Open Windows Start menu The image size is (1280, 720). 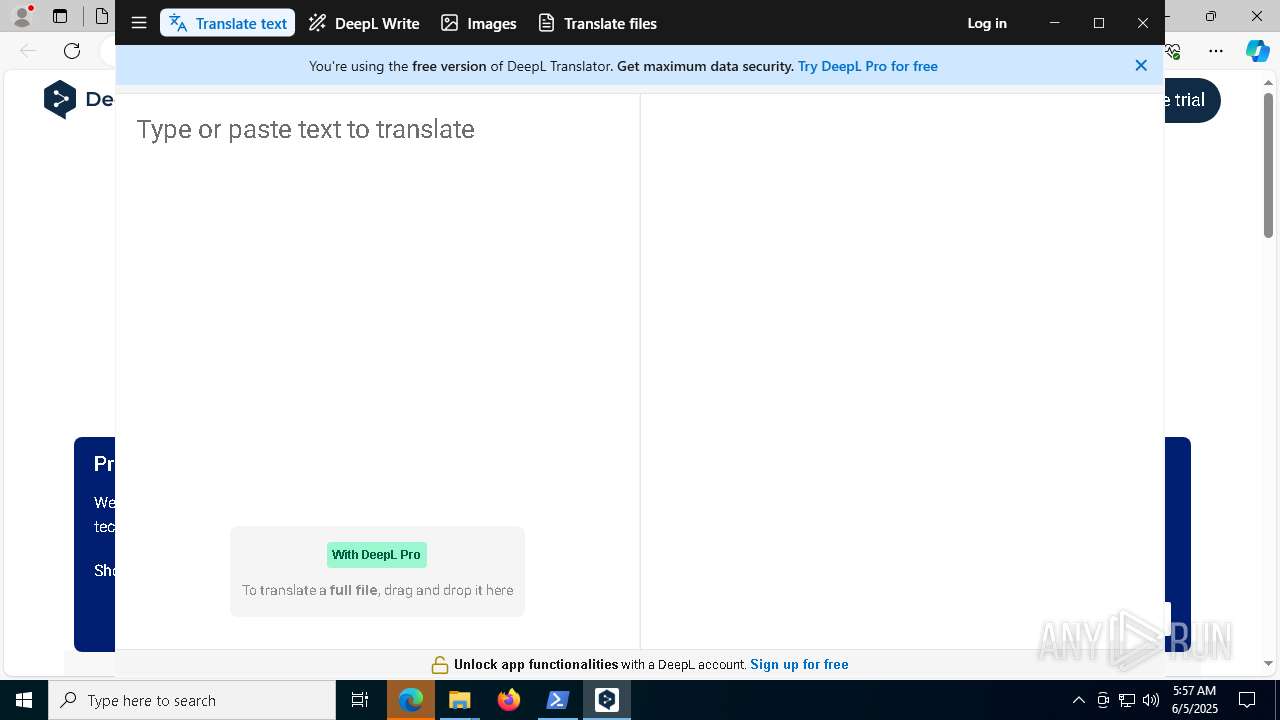point(24,700)
